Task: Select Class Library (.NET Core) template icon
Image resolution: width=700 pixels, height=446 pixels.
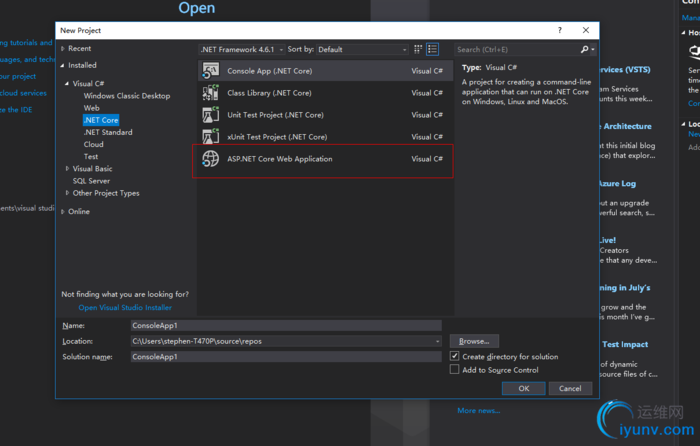Action: [210, 93]
